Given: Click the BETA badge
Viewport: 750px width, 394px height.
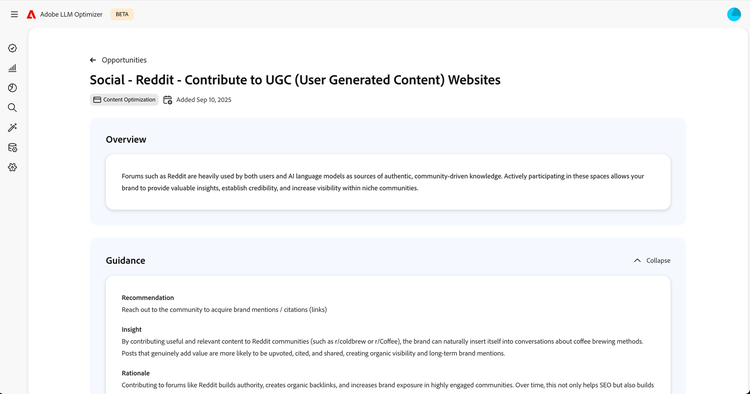Looking at the screenshot, I should pyautogui.click(x=122, y=14).
